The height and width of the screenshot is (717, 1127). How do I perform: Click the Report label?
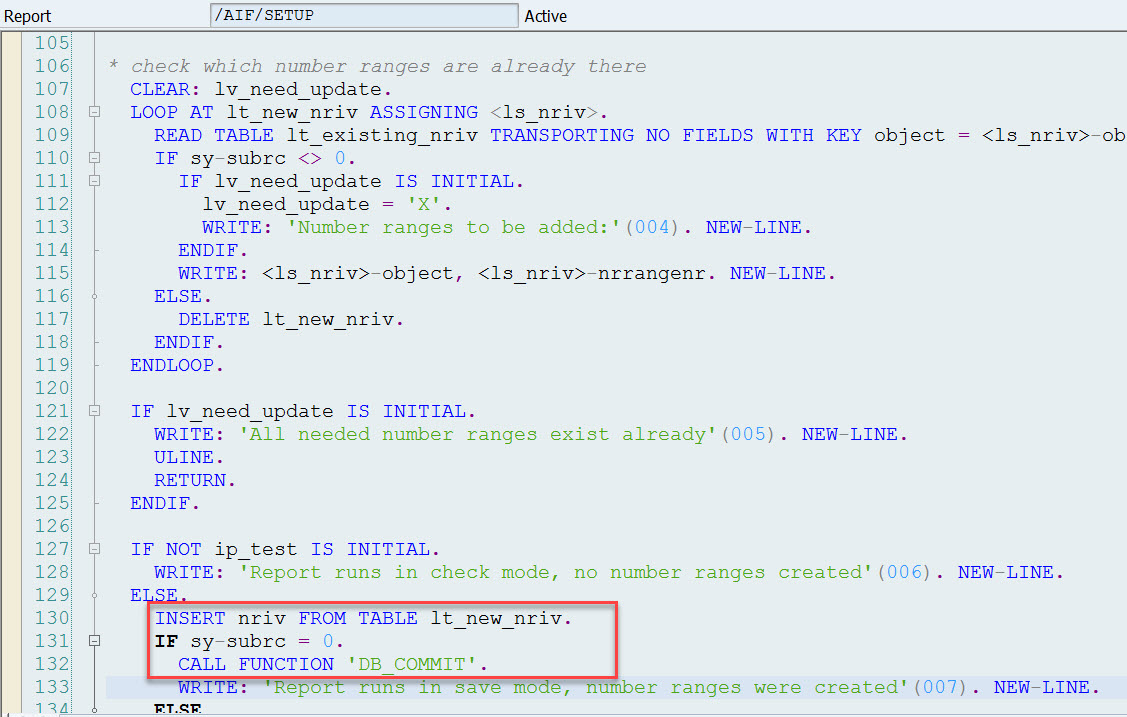[27, 16]
